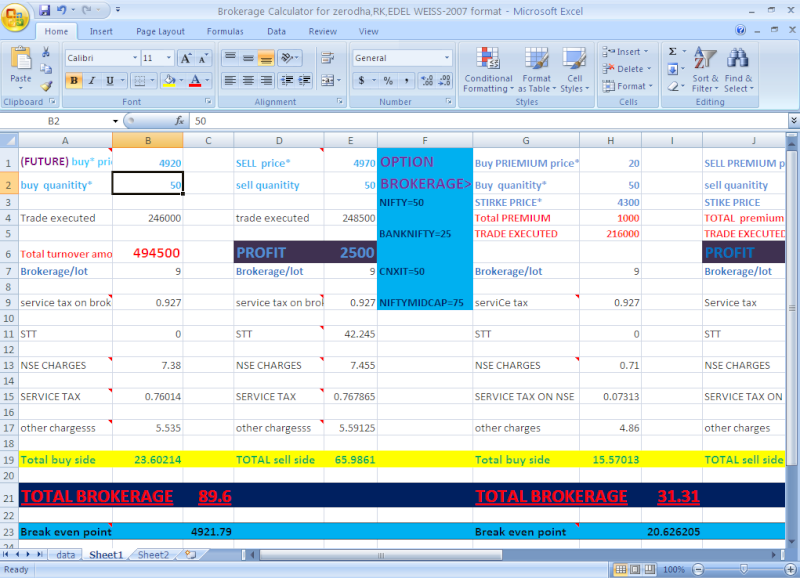Apply Comma Style format
The image size is (800, 578).
406,81
